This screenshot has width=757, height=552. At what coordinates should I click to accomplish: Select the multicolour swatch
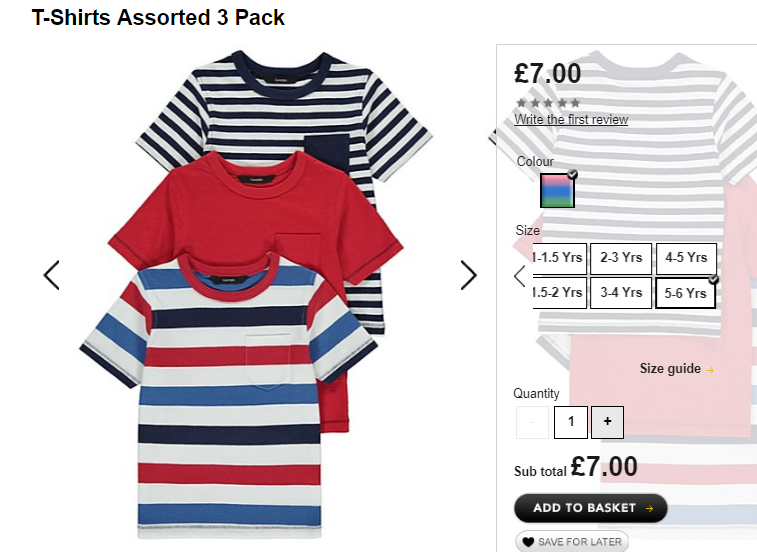pyautogui.click(x=557, y=190)
